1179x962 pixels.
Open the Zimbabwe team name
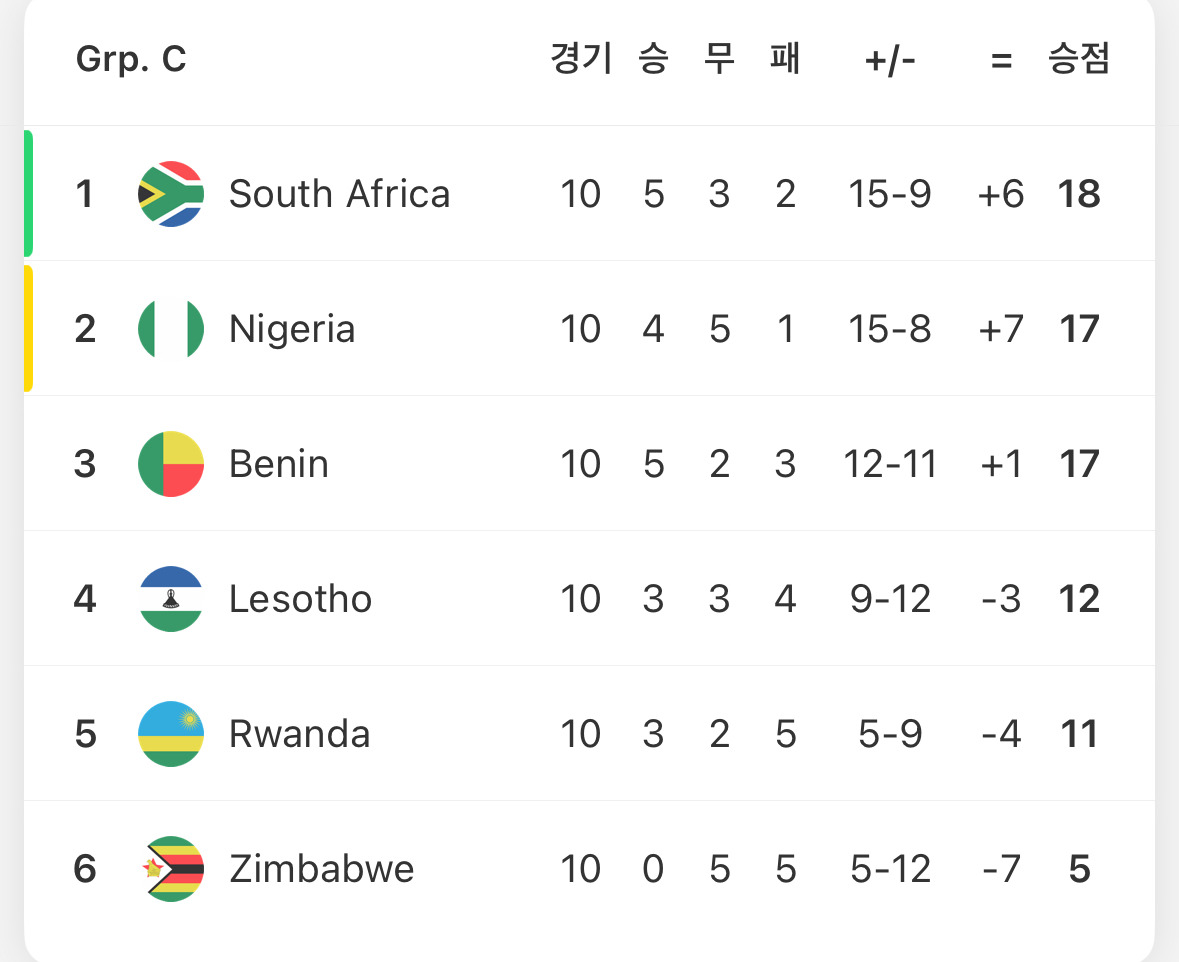click(x=321, y=869)
